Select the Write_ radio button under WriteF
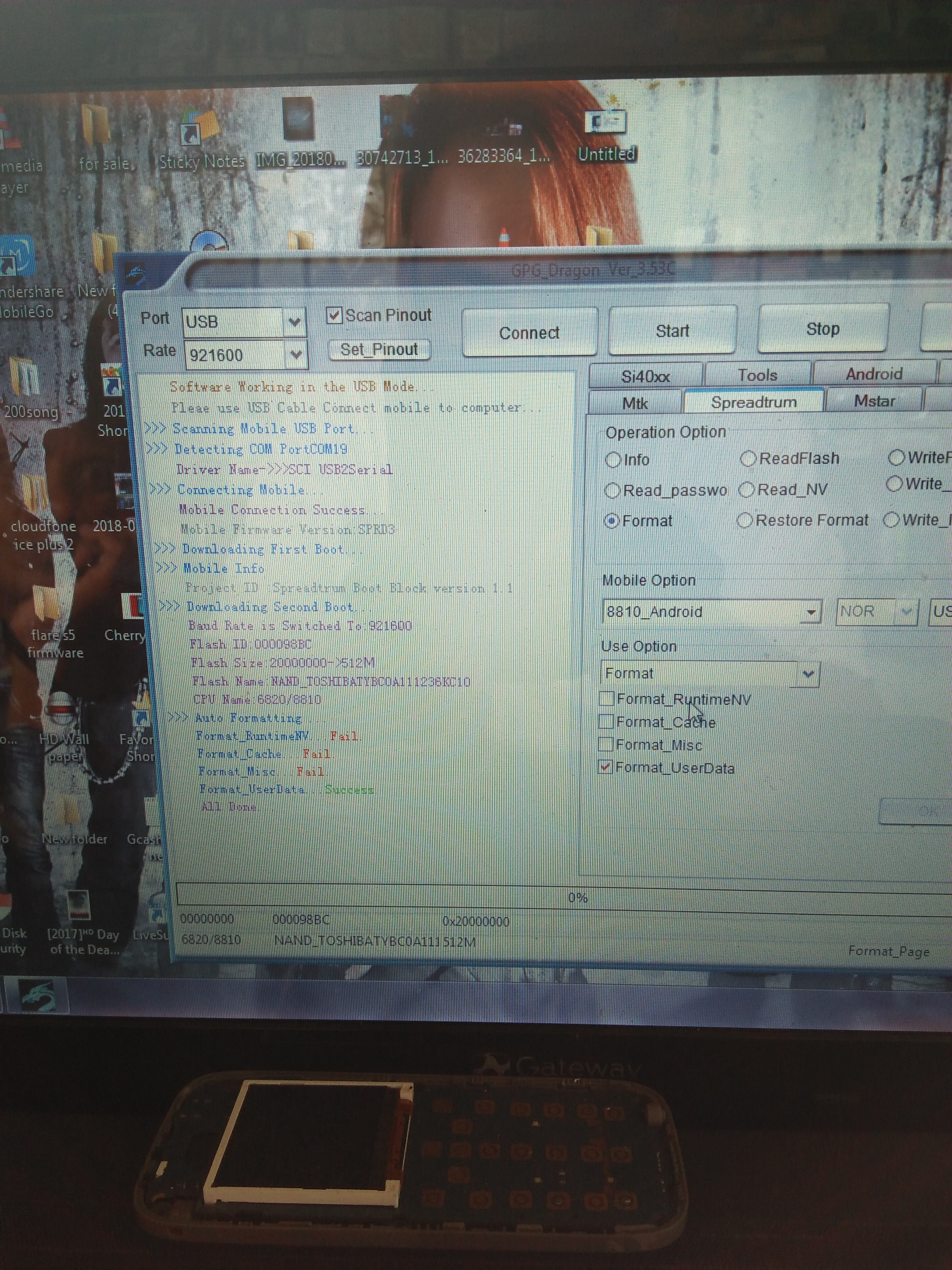The height and width of the screenshot is (1270, 952). [893, 484]
